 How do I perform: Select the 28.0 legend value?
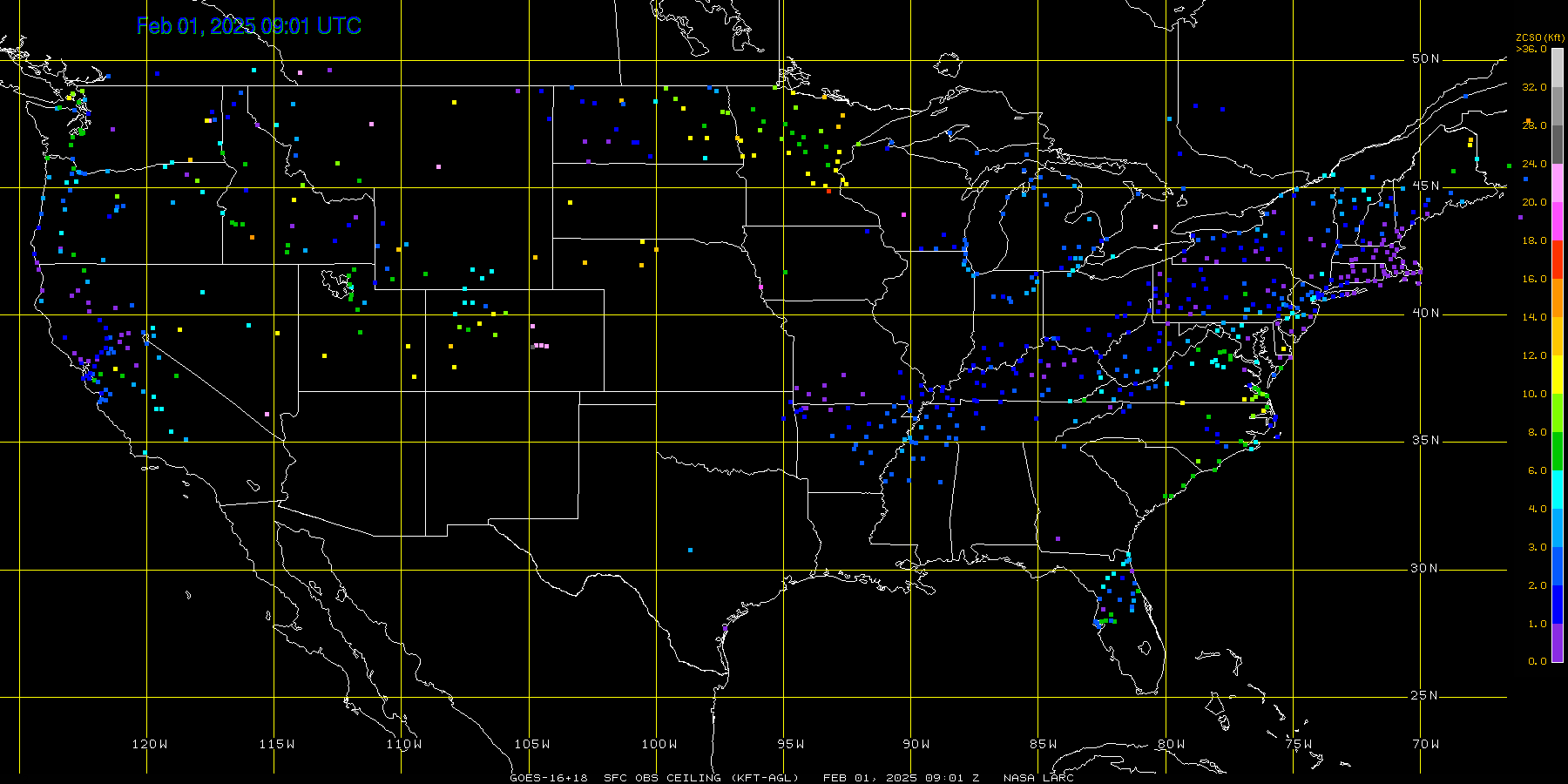point(1534,125)
